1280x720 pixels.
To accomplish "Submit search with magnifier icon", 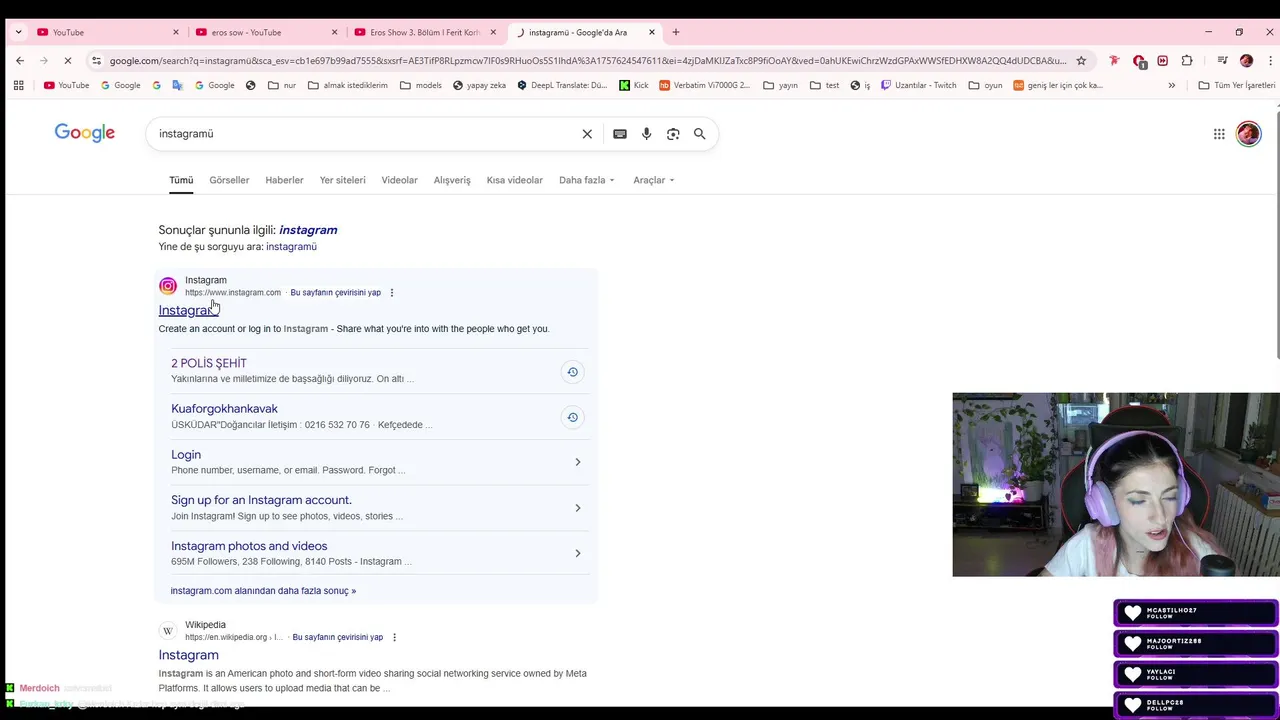I will (700, 134).
